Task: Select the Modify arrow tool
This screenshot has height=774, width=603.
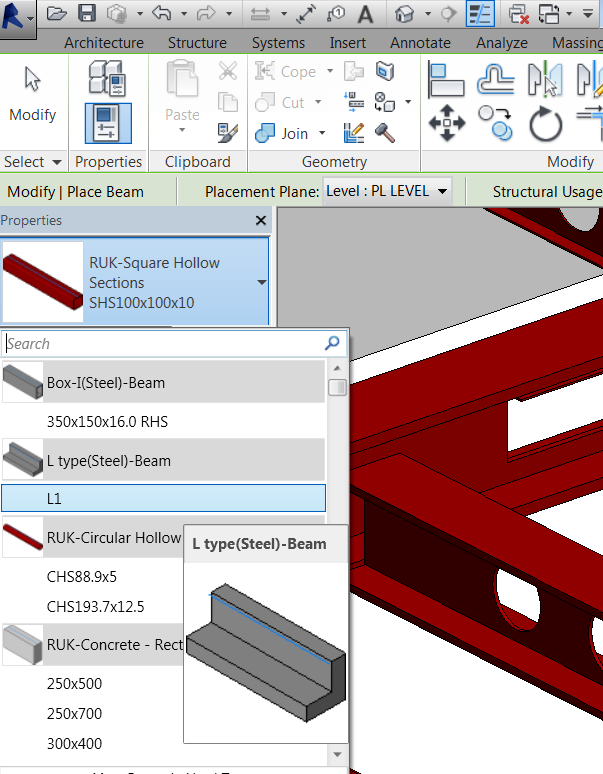Action: tap(33, 94)
